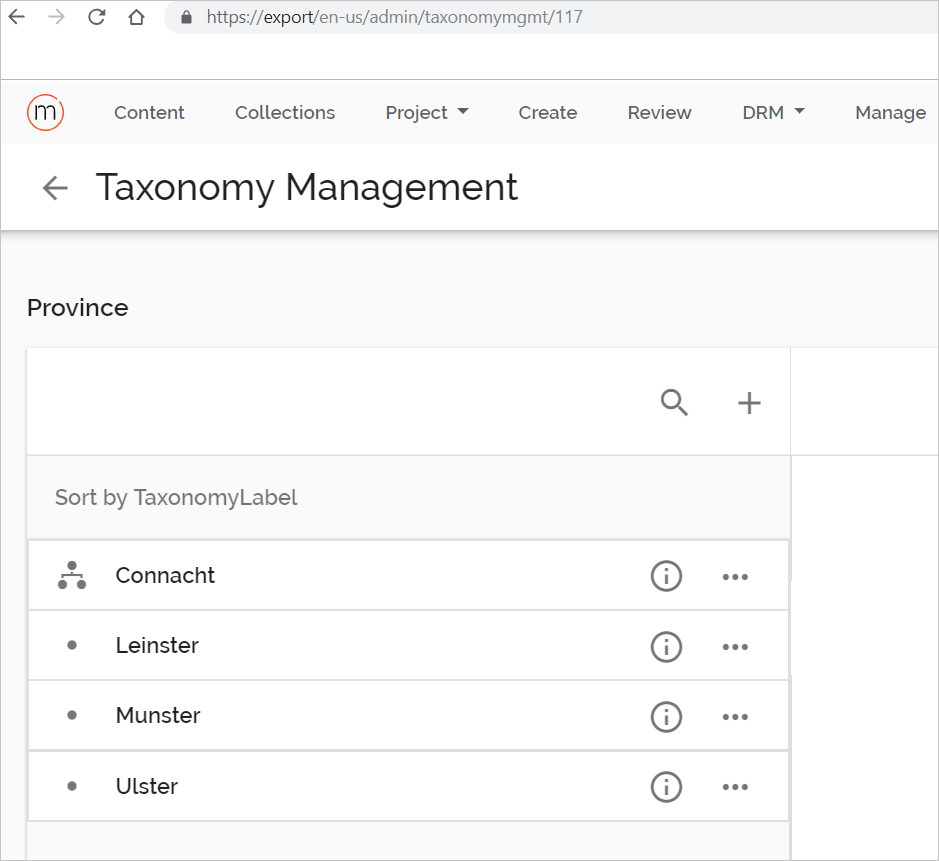Change sorting via 'Sort by TaxonomyLabel'
939x861 pixels.
click(x=176, y=497)
